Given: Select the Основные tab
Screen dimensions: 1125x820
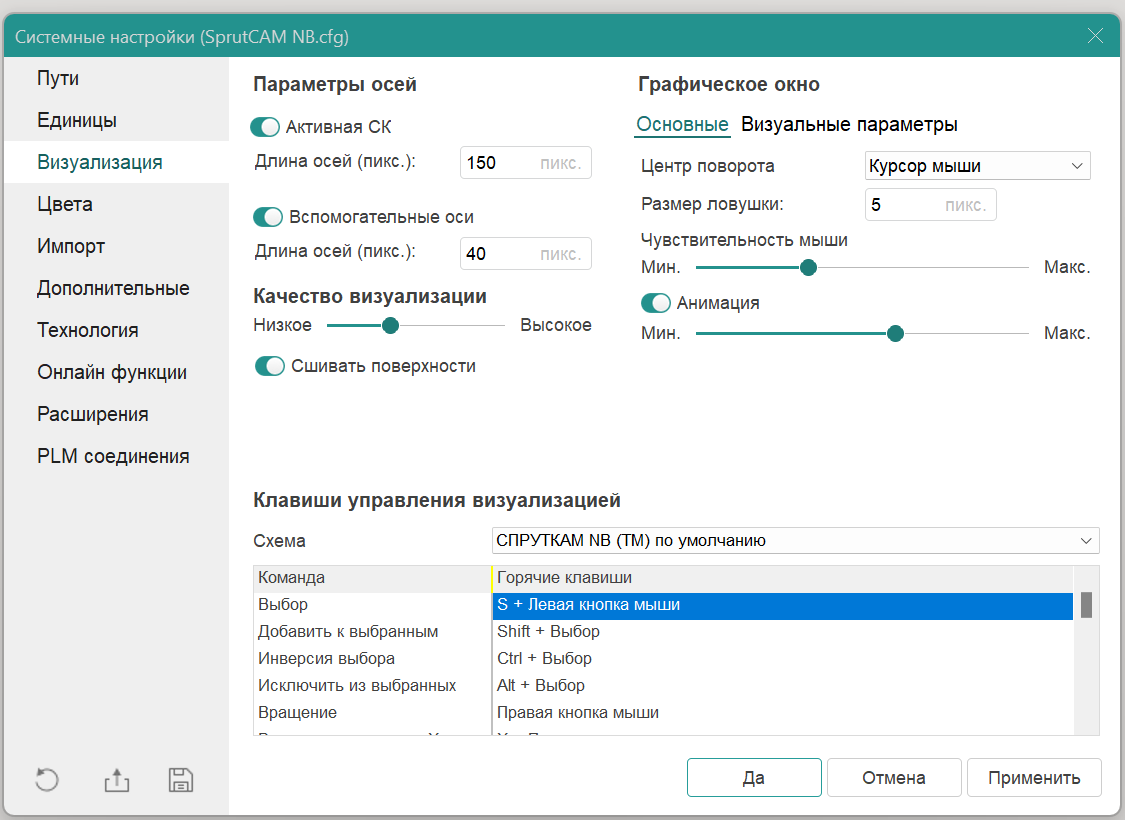Looking at the screenshot, I should pyautogui.click(x=682, y=125).
